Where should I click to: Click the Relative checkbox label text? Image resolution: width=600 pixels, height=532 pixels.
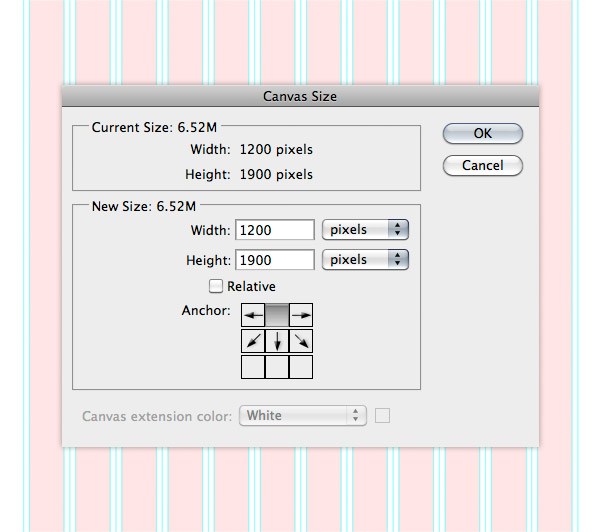251,286
